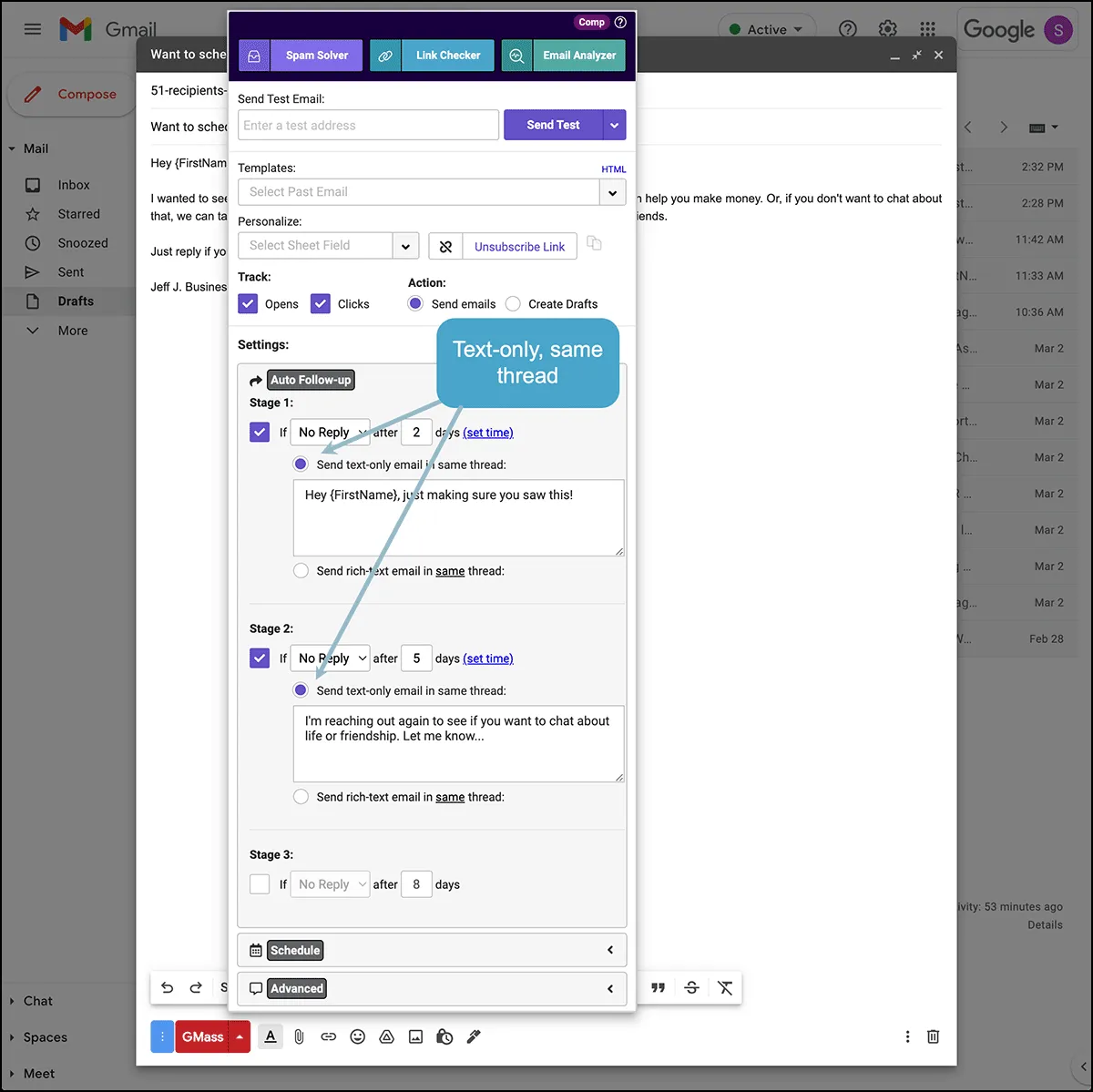Insert files using Drive icon

pos(386,1036)
